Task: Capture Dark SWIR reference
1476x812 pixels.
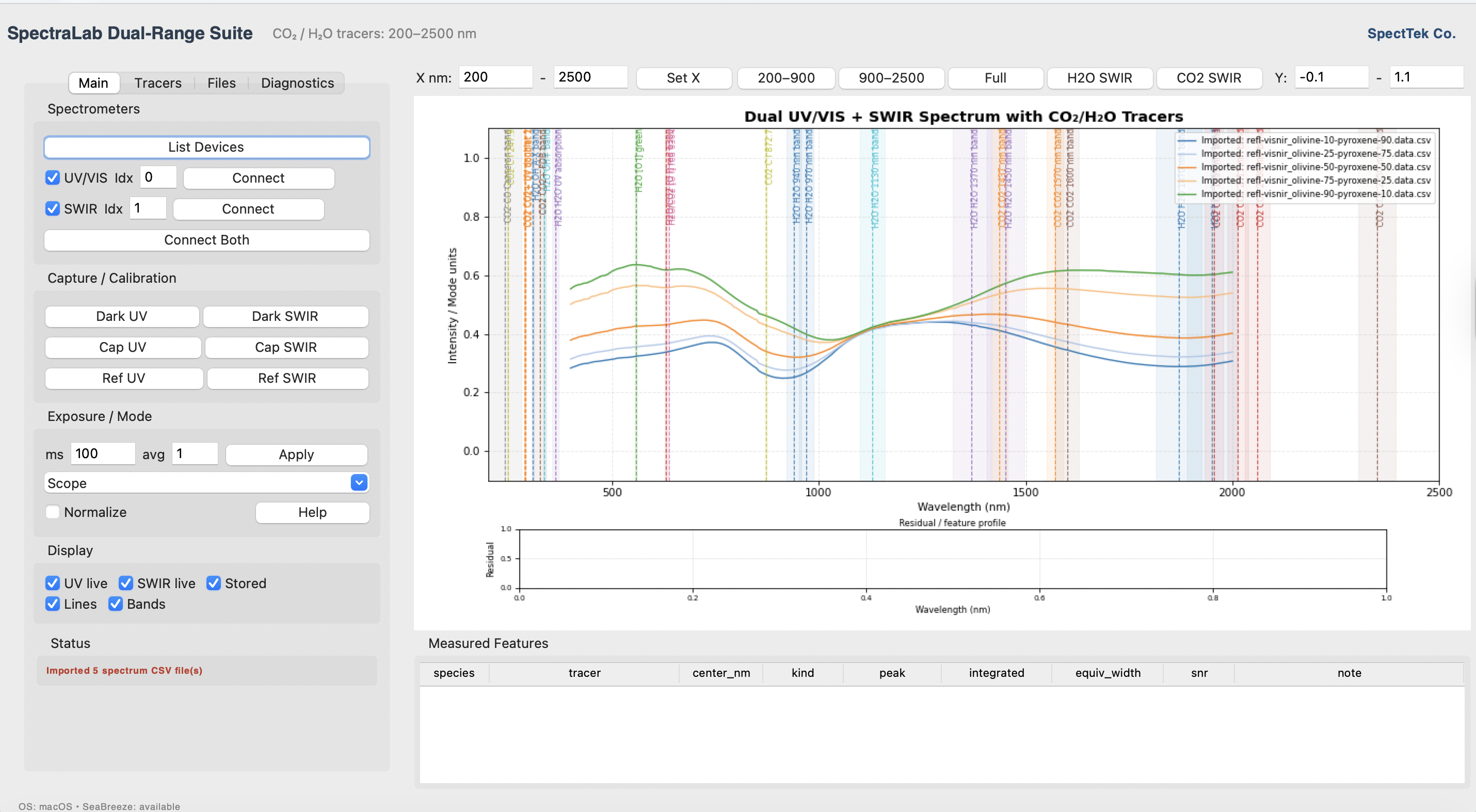Action: coord(285,317)
